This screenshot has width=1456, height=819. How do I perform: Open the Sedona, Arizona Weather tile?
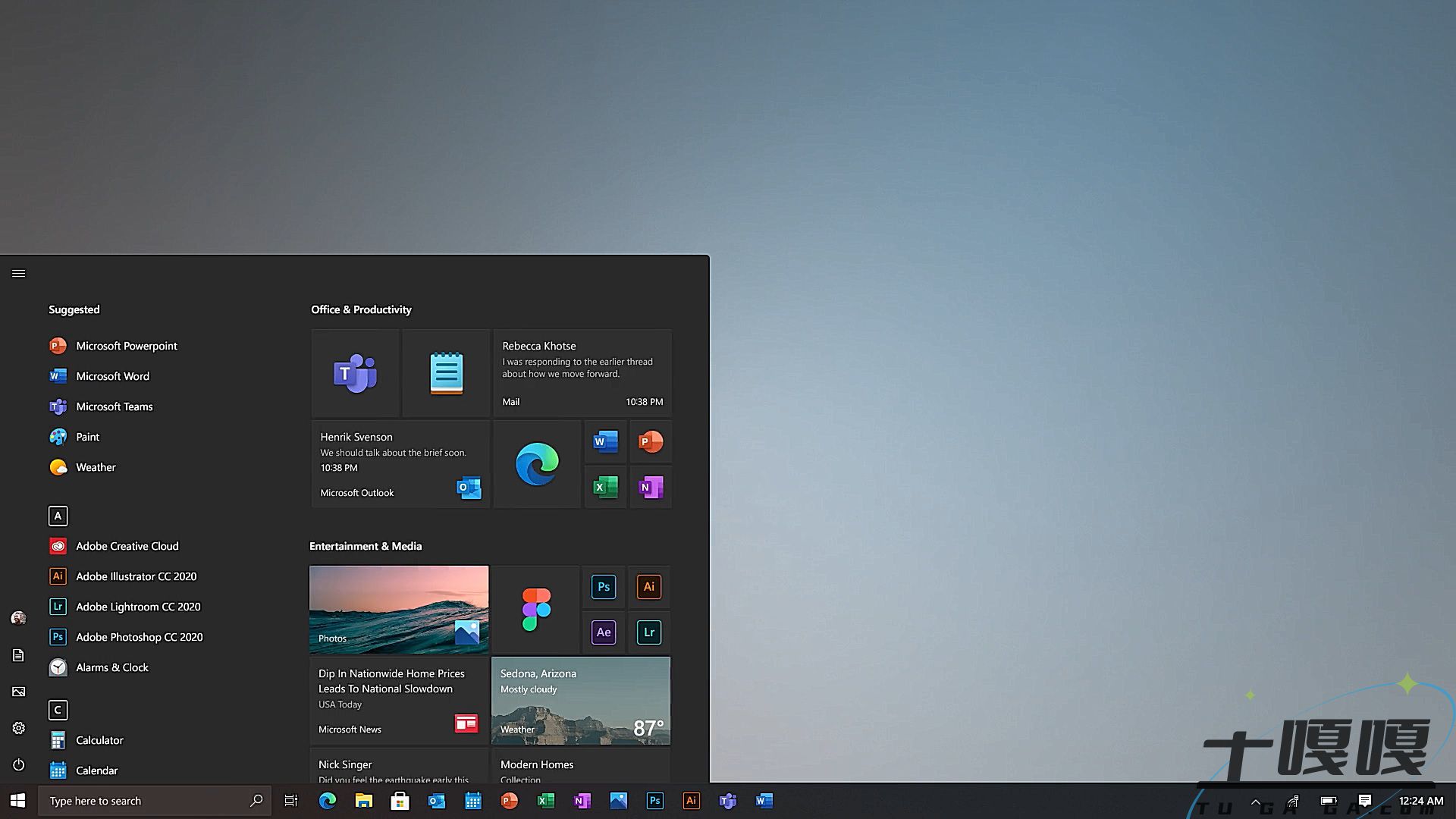click(x=581, y=700)
